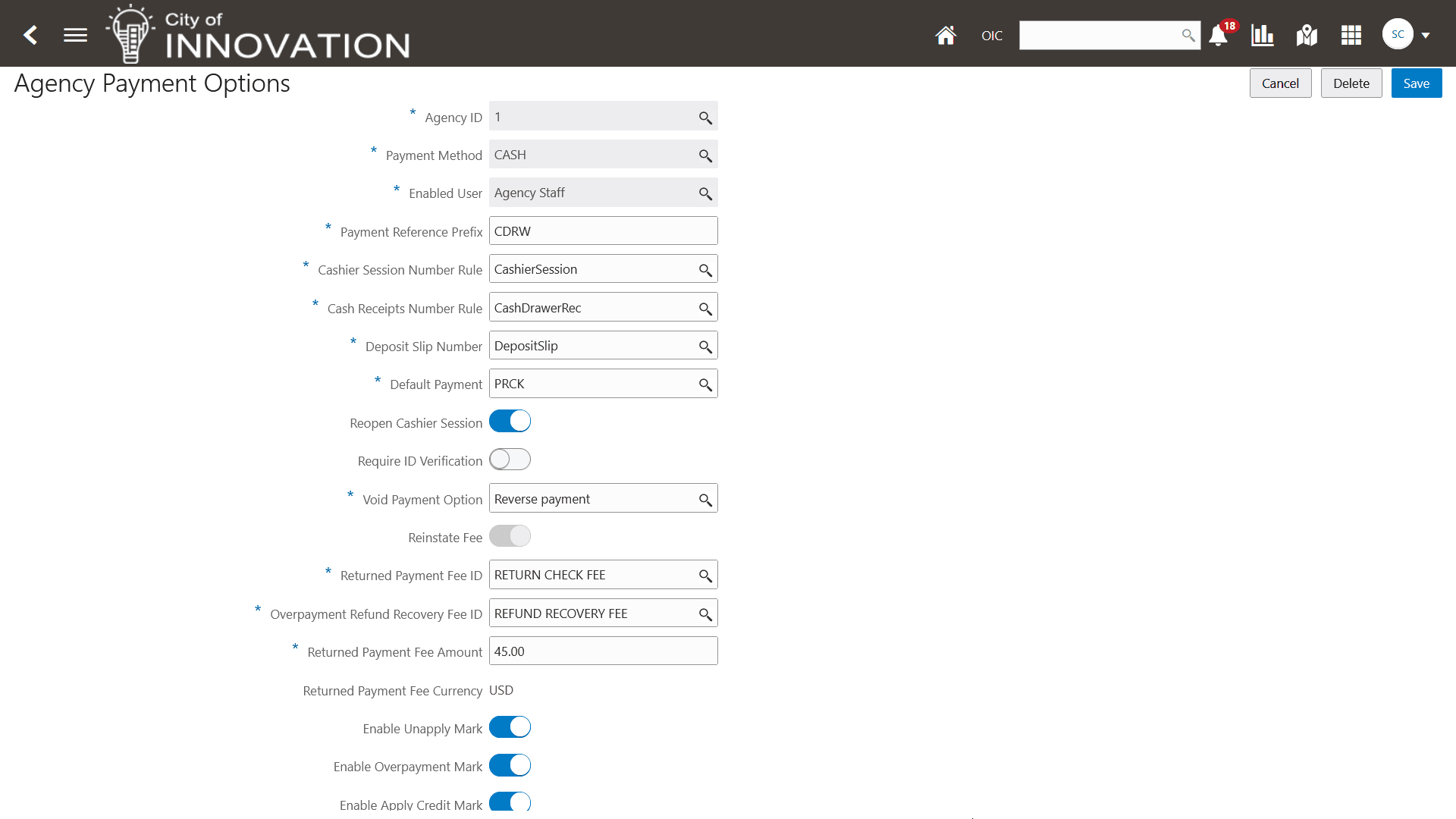Click the map icon in the header
1456x819 pixels.
coord(1307,35)
